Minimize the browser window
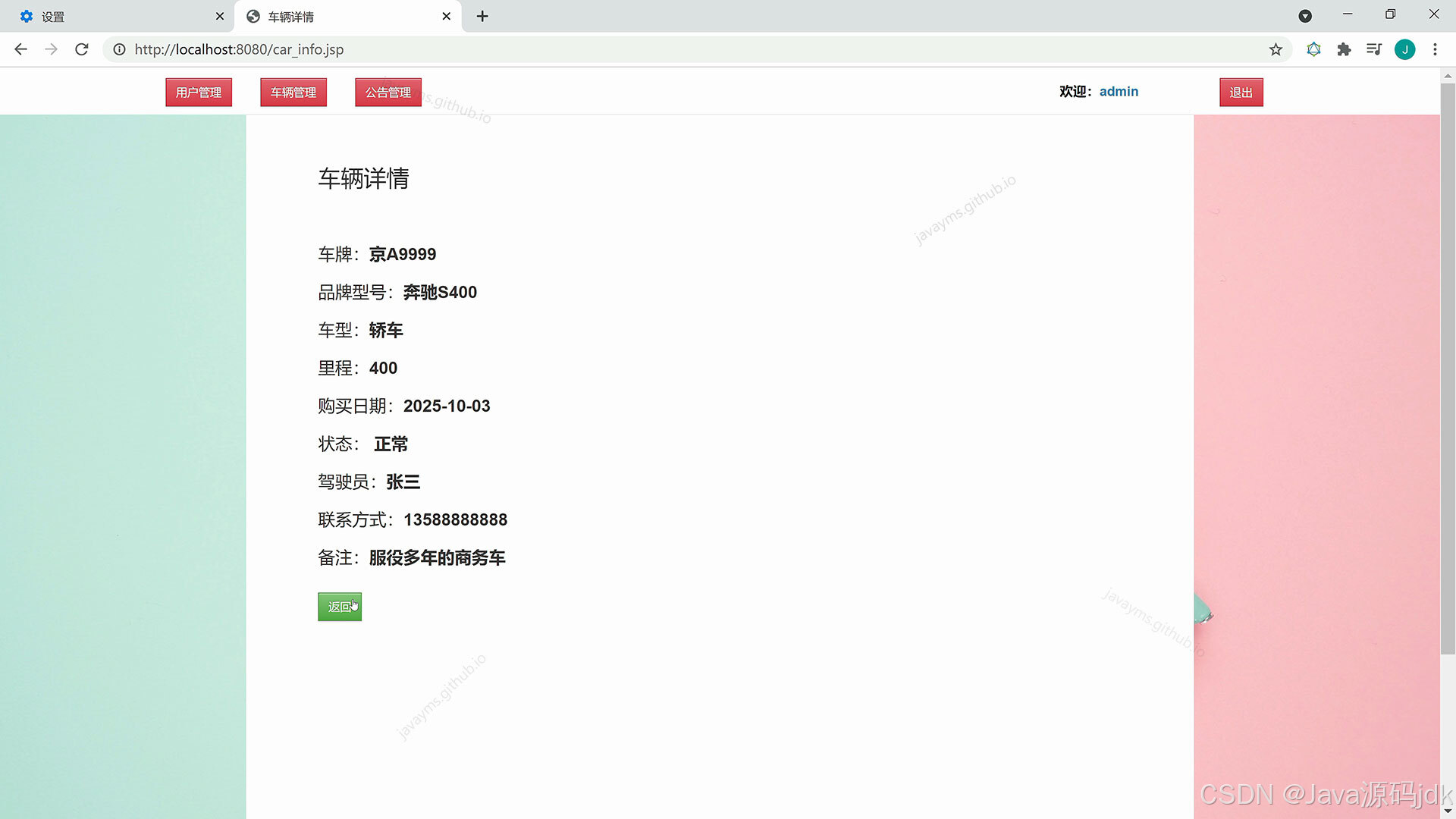 coord(1348,14)
